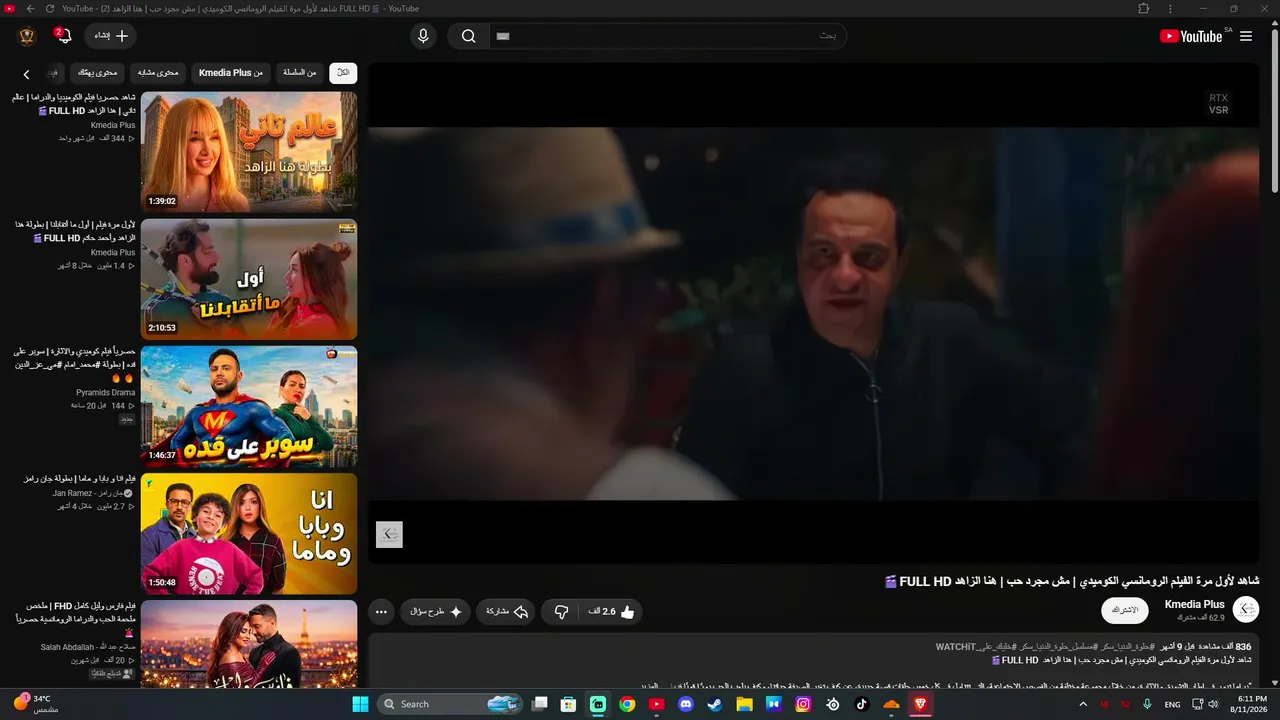Screen dimensions: 1280x720
Task: Open the more actions three-dot menu
Action: pyautogui.click(x=381, y=611)
